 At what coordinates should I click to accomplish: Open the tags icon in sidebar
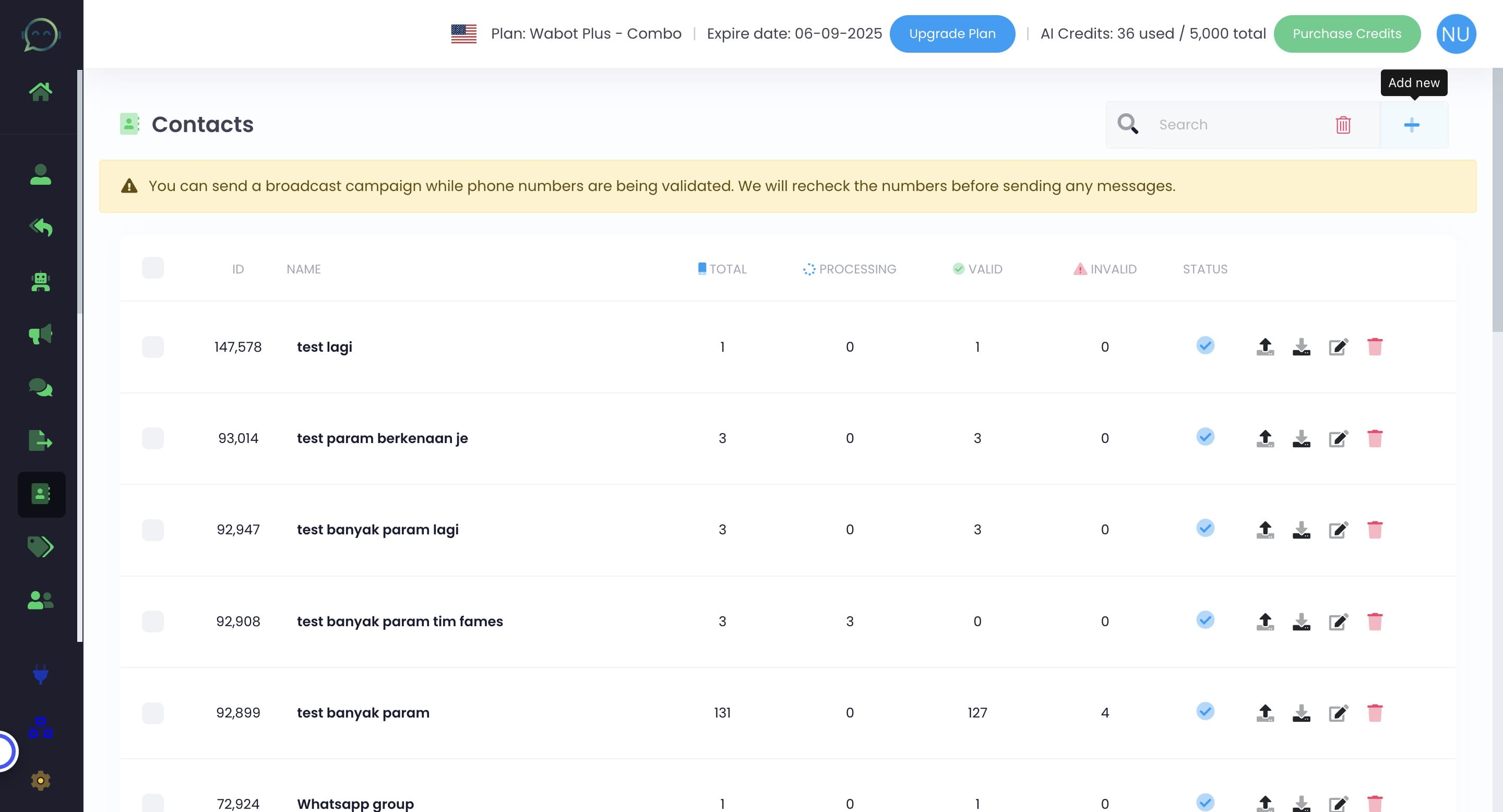[40, 547]
